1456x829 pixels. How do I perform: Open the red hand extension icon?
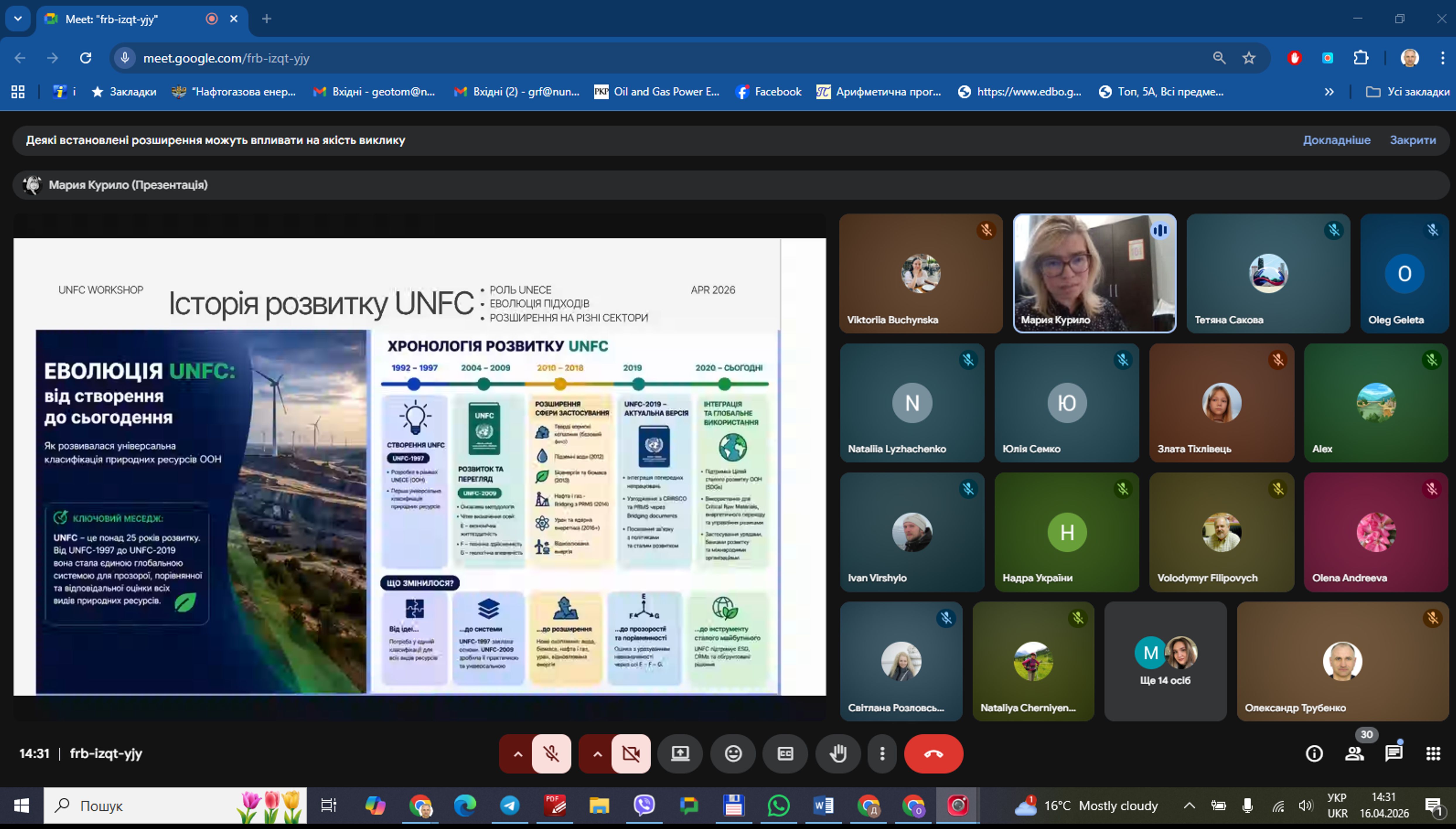(x=1294, y=58)
